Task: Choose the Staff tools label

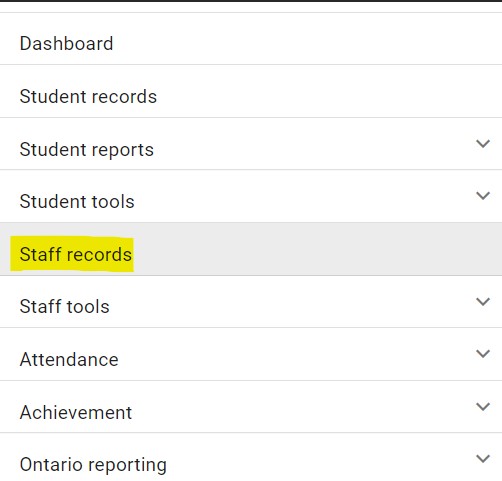Action: tap(64, 306)
